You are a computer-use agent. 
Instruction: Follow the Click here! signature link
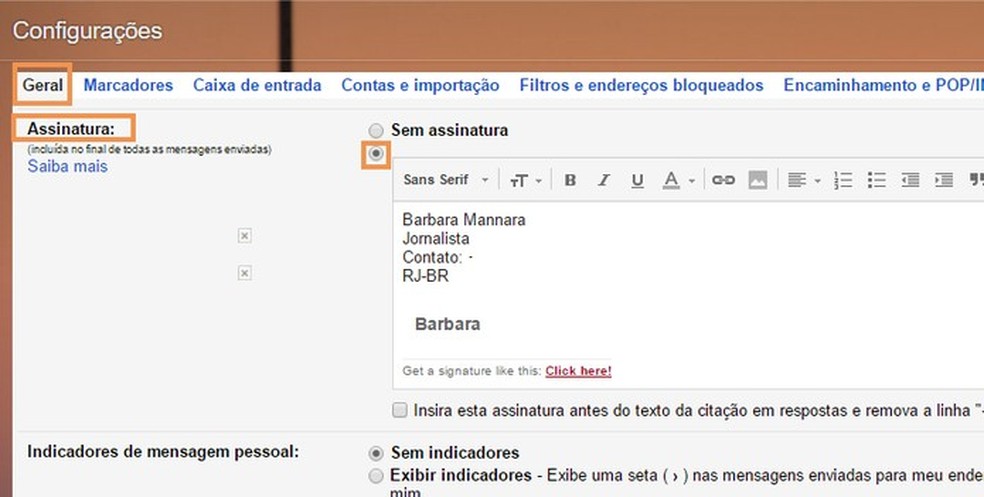click(579, 371)
